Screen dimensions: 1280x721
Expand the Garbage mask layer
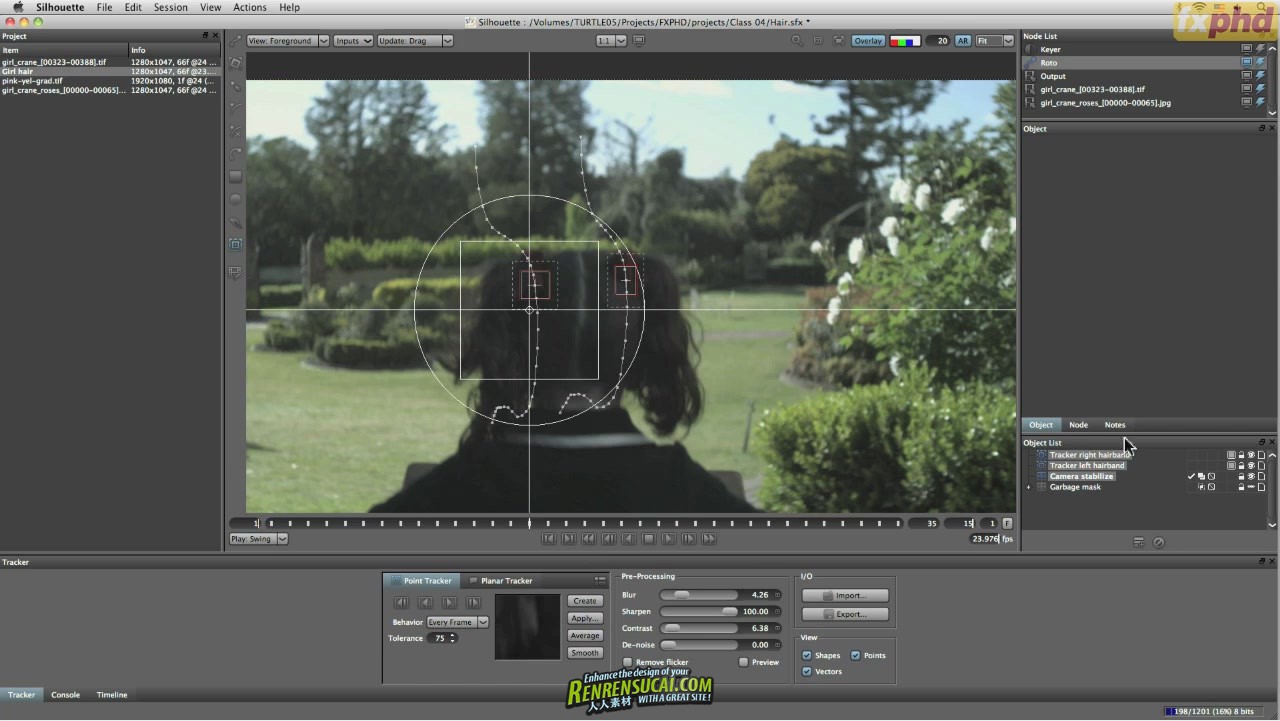1028,487
